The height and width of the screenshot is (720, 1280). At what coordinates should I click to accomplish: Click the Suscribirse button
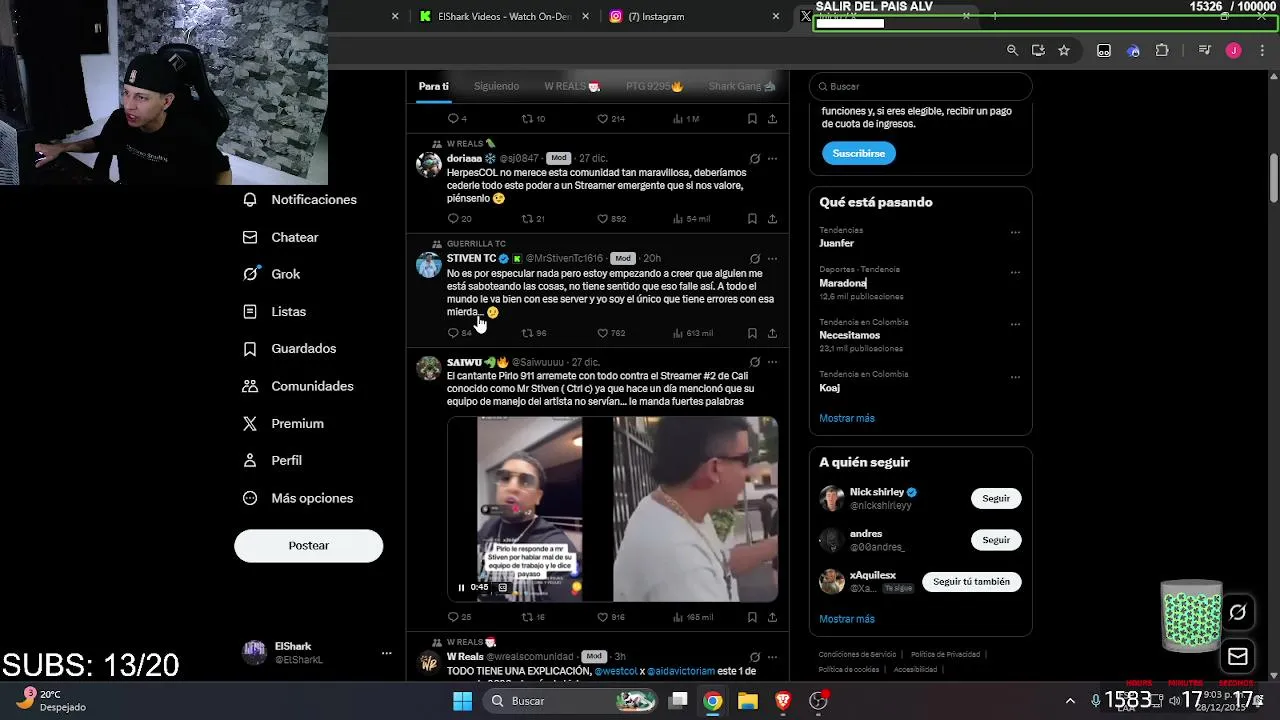click(x=859, y=153)
